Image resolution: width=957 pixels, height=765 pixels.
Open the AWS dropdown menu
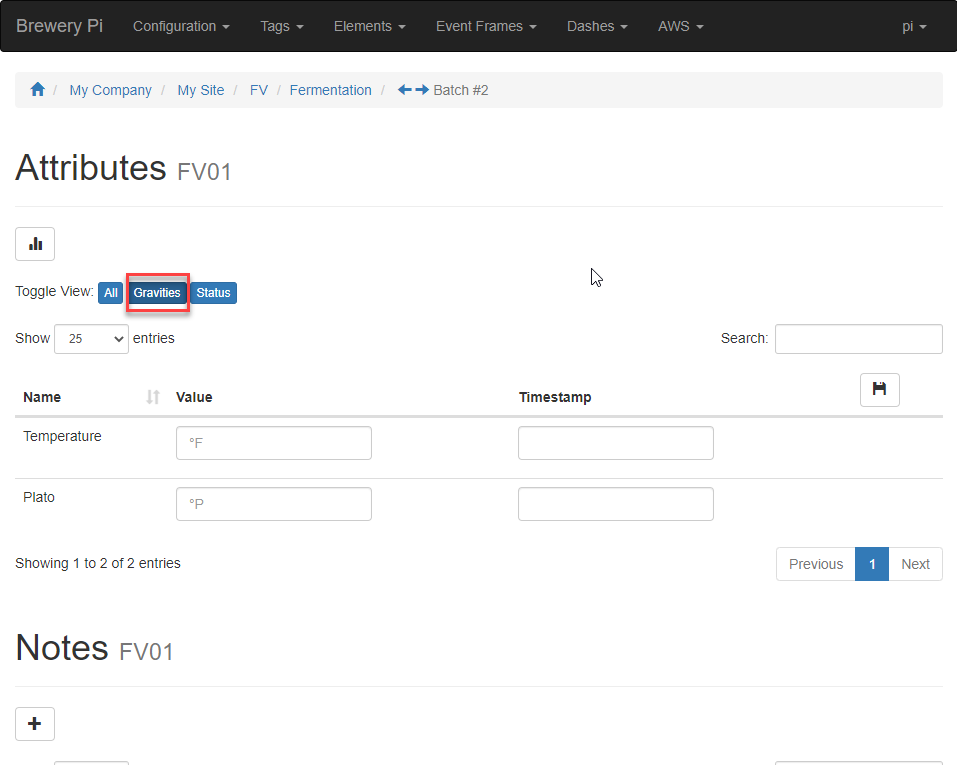coord(681,26)
